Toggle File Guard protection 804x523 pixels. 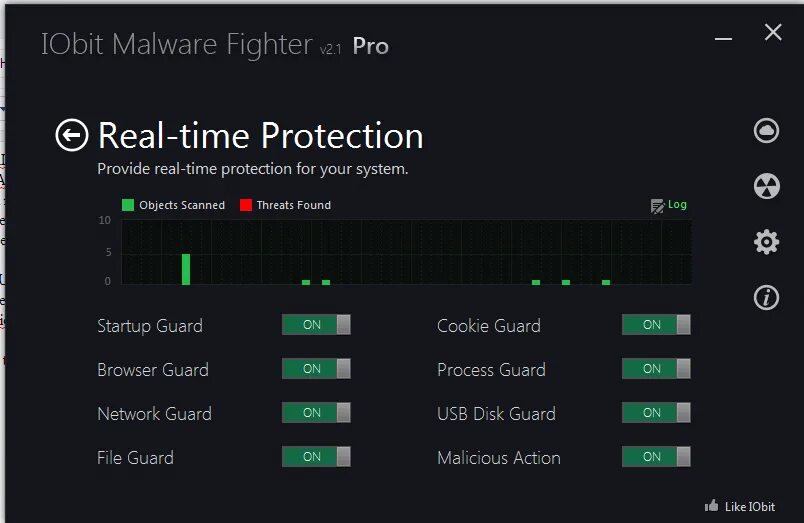click(316, 457)
